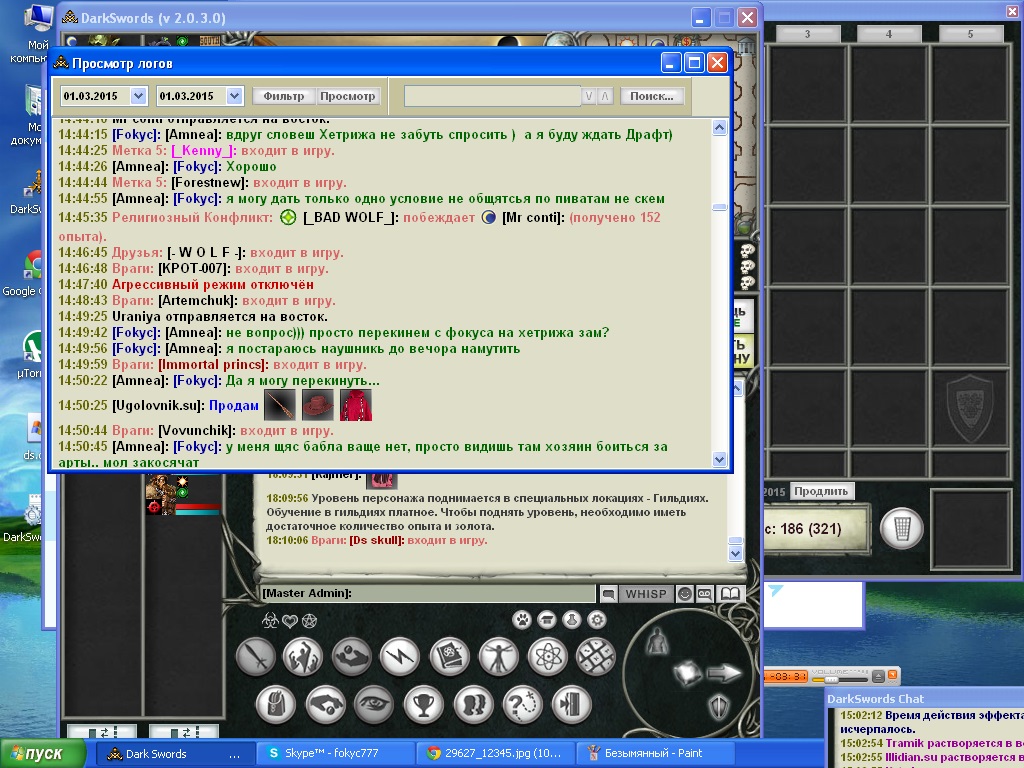Click the [Ds skull] name in game chat

[x=377, y=541]
